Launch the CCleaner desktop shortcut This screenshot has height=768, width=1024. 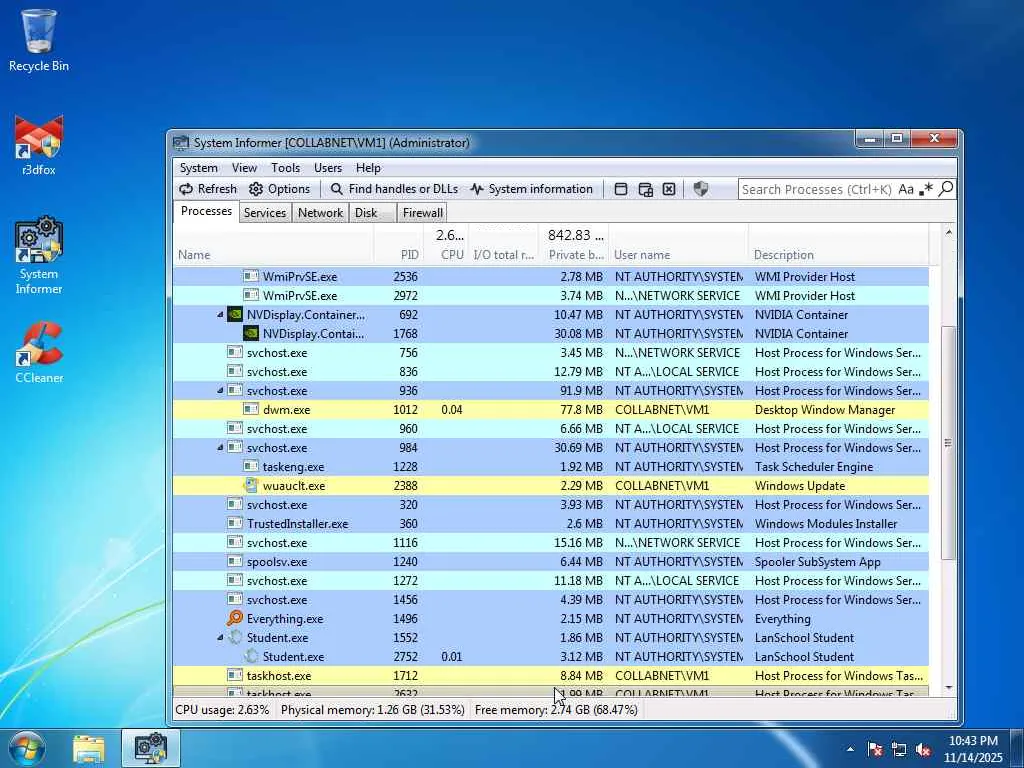click(x=39, y=353)
